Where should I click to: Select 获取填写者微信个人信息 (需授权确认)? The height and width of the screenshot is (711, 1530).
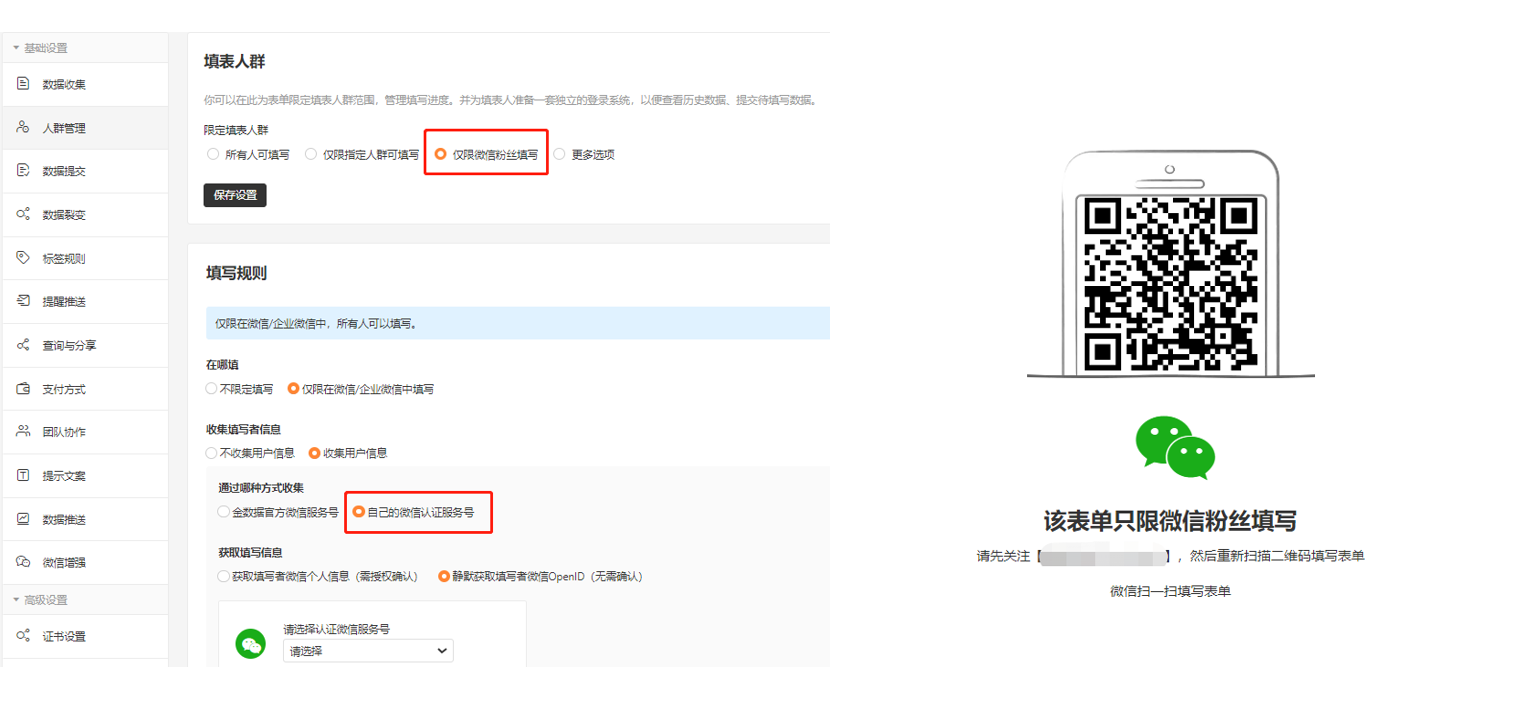coord(223,577)
